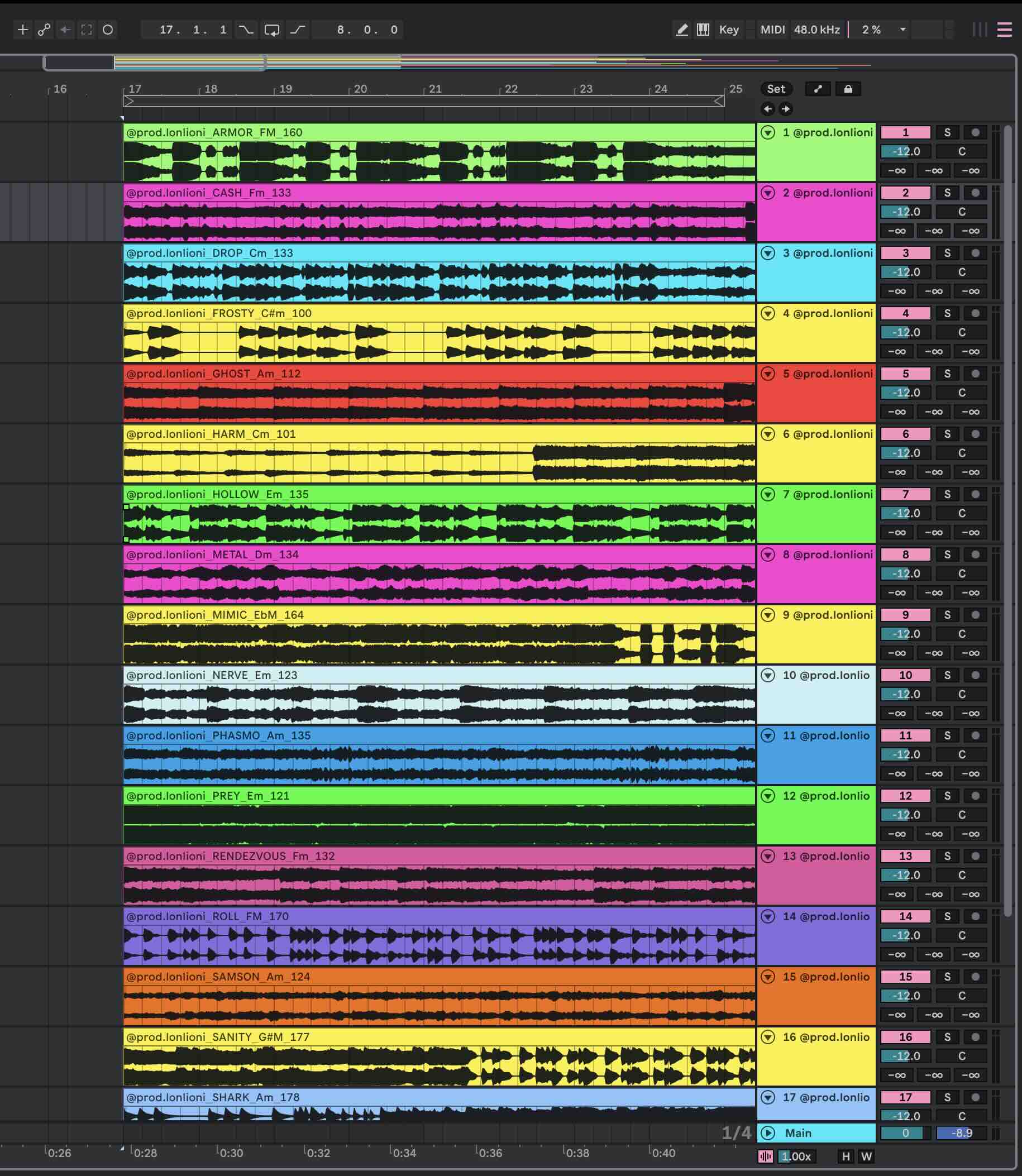1022x1176 pixels.
Task: Solo track 3 DROP_Cm_133
Action: click(947, 253)
